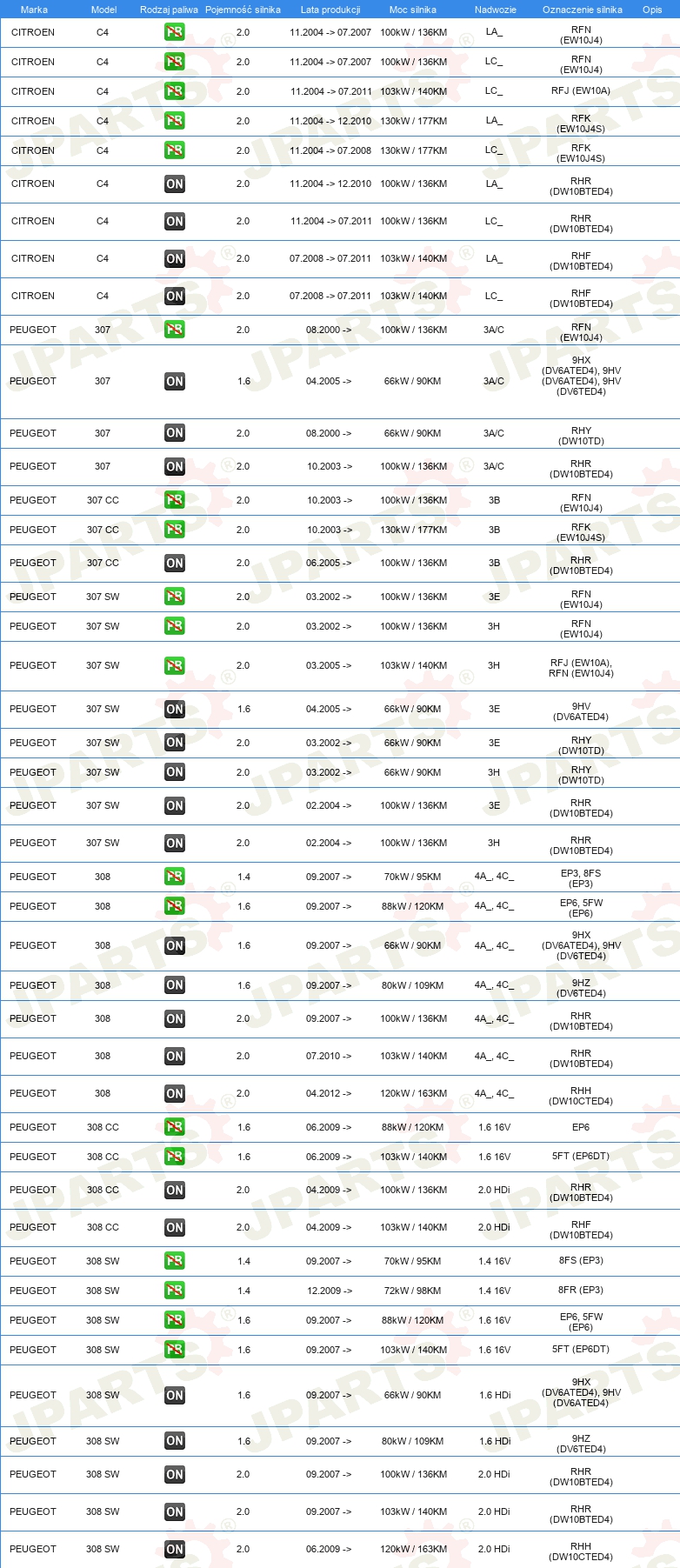
Task: Click the Moc silnika column header
Action: [x=413, y=10]
